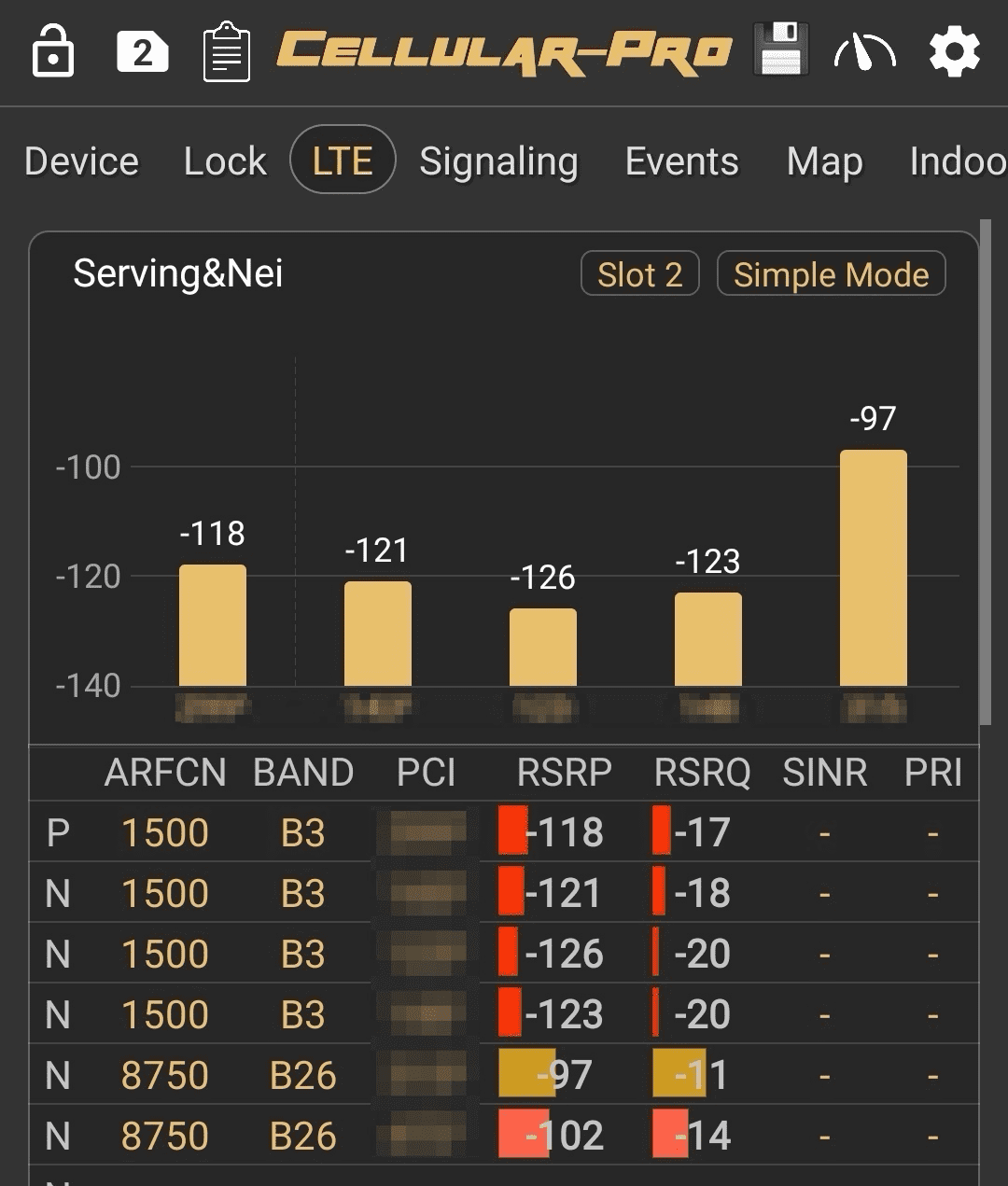Tap the PCI column header
The width and height of the screenshot is (1008, 1186).
click(426, 773)
